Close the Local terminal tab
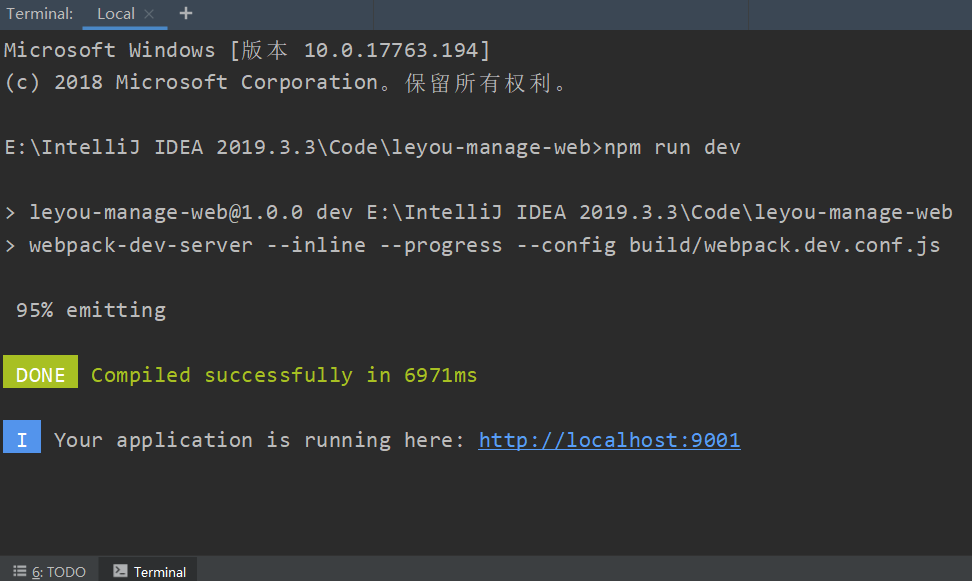 point(149,14)
